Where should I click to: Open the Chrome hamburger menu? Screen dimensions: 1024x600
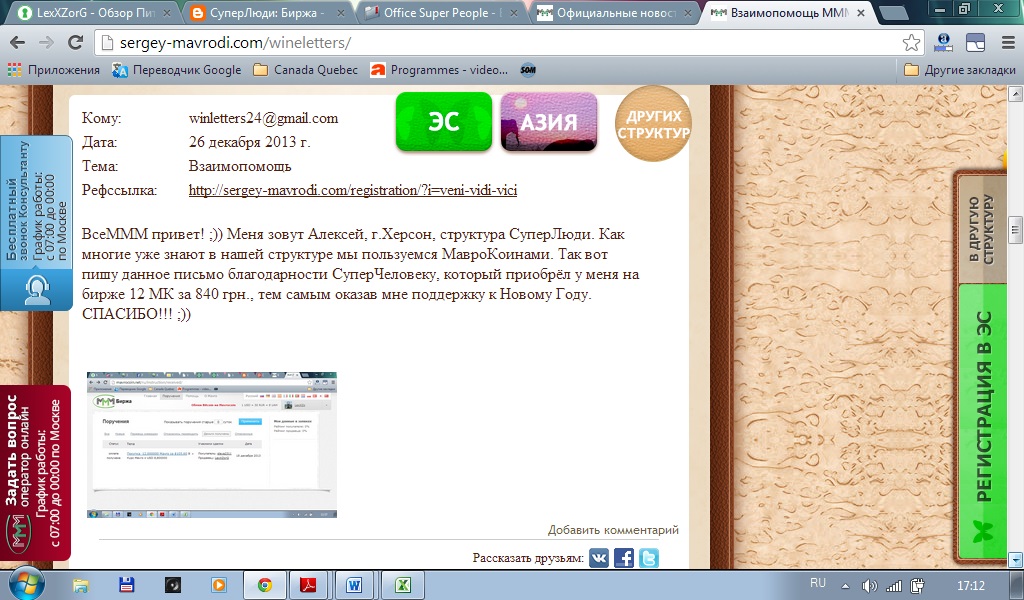(x=1008, y=43)
